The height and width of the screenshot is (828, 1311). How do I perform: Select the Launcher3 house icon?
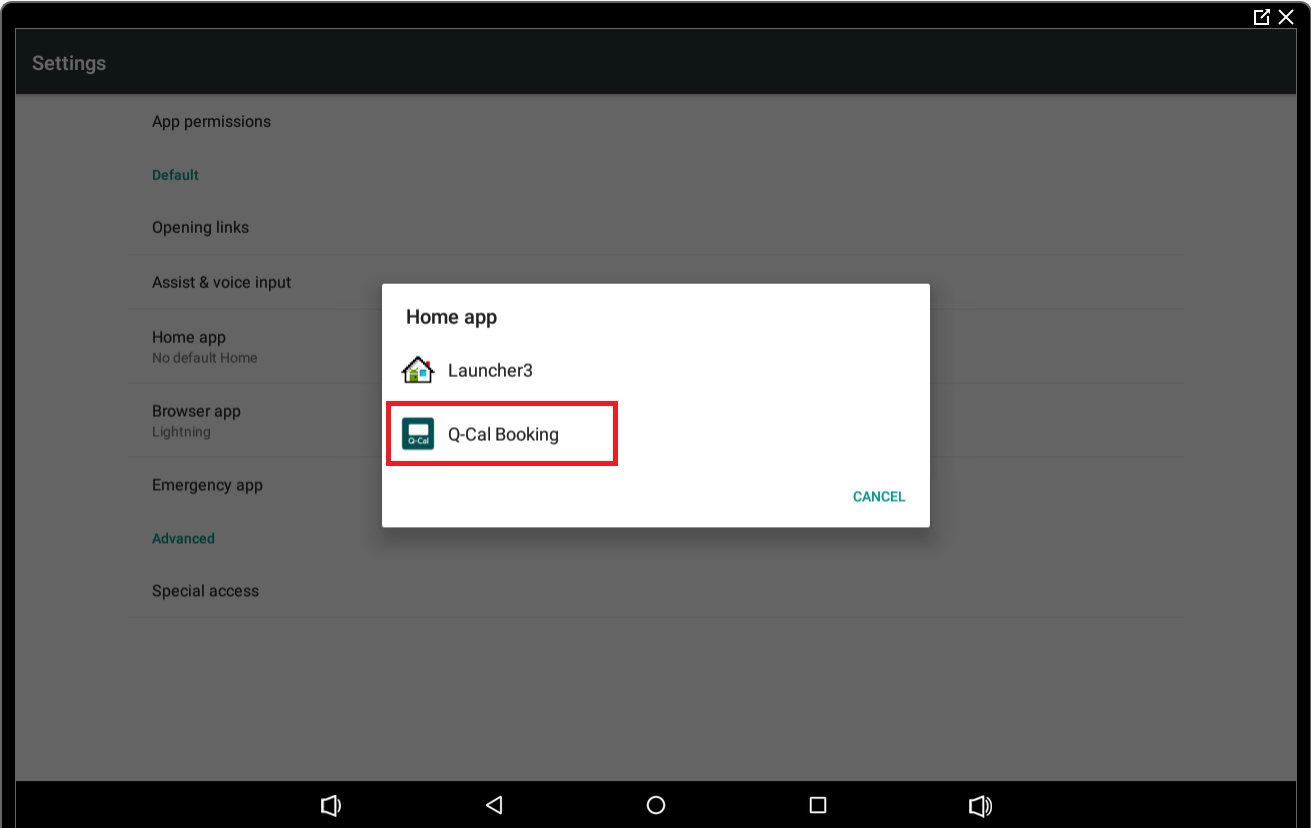(x=417, y=370)
